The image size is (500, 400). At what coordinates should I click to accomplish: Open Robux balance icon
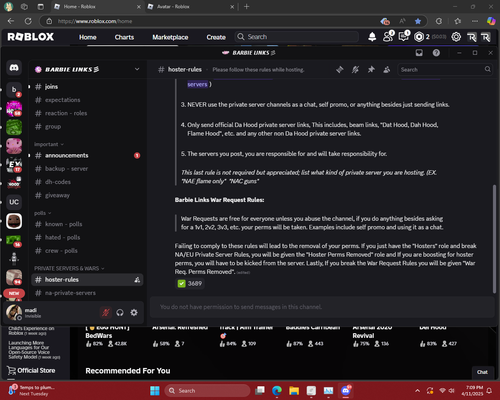click(419, 37)
